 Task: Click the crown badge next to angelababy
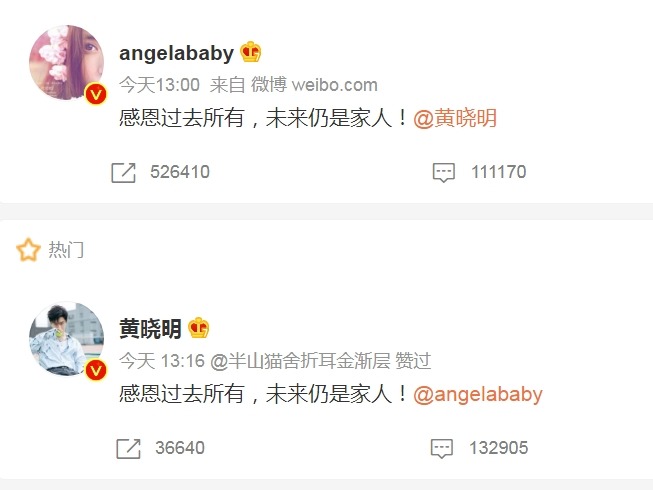[x=251, y=52]
